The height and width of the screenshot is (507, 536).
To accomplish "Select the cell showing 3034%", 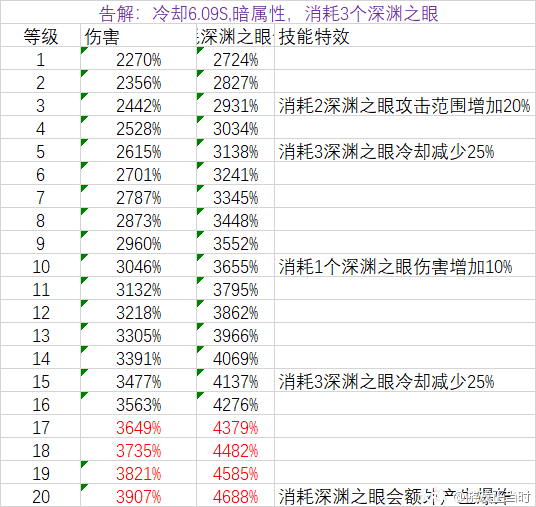I will (x=236, y=127).
